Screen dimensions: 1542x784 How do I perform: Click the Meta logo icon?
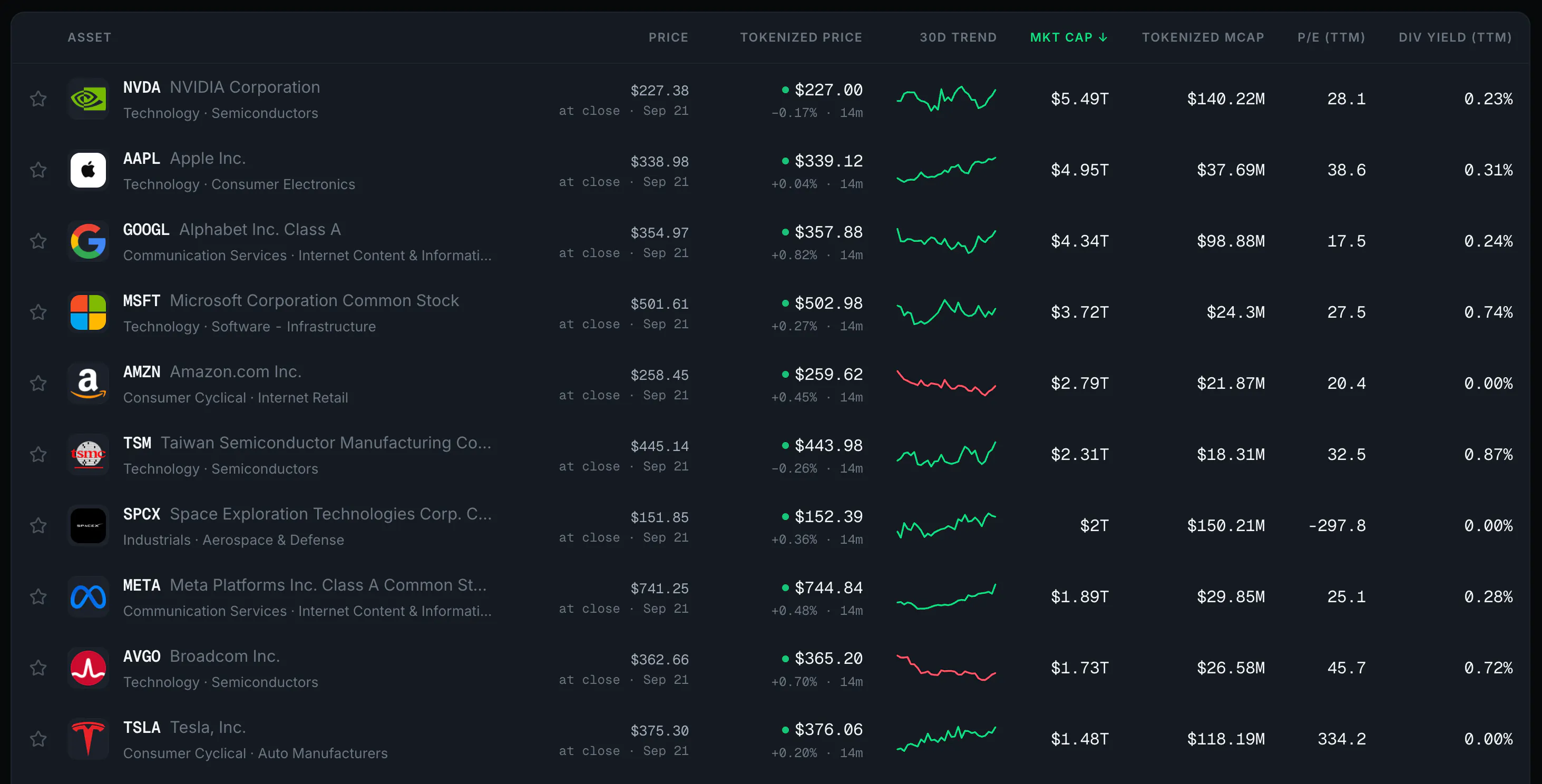[x=88, y=596]
